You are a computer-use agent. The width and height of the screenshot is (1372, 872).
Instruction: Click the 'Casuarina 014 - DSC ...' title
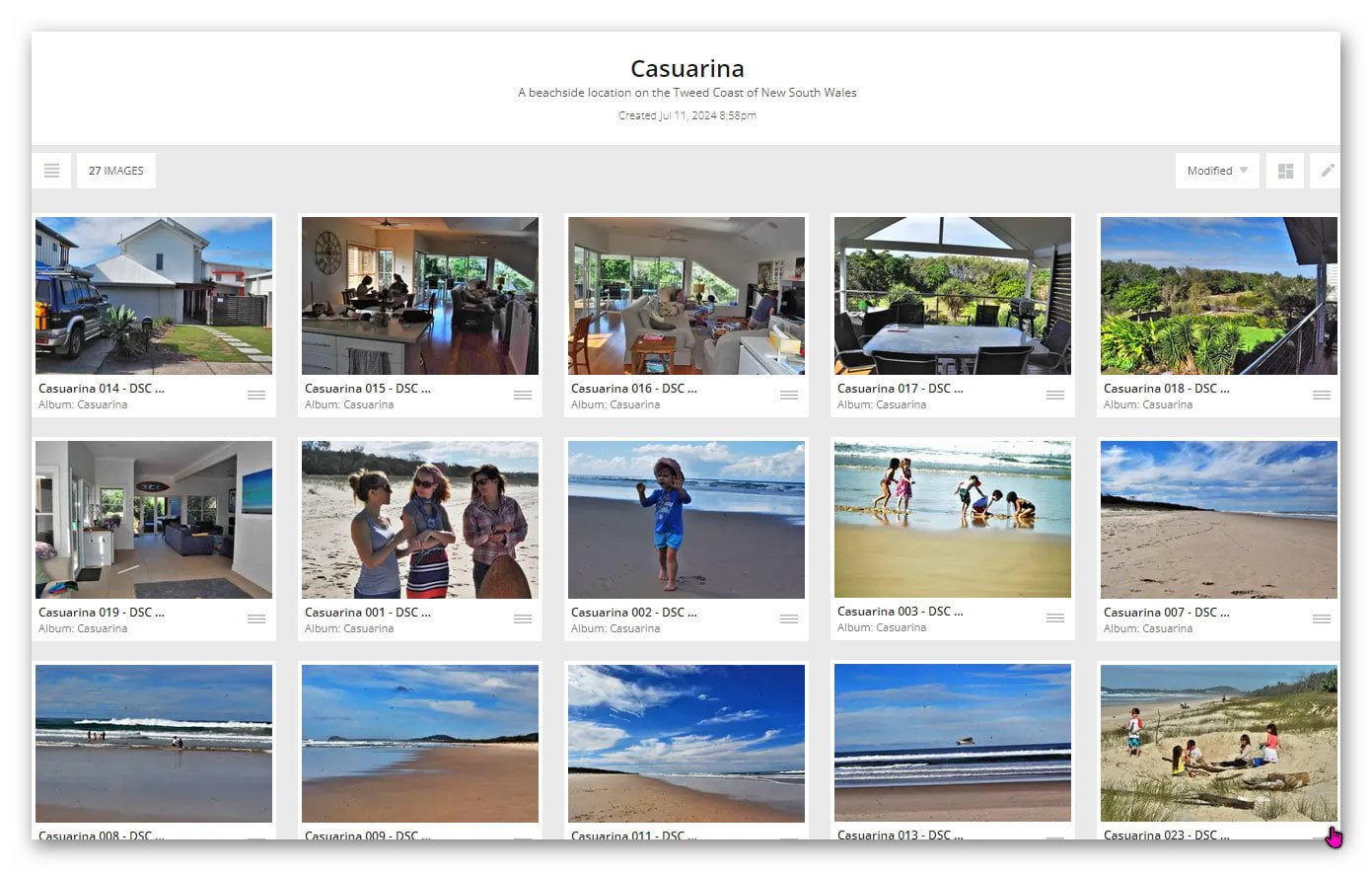(x=102, y=389)
